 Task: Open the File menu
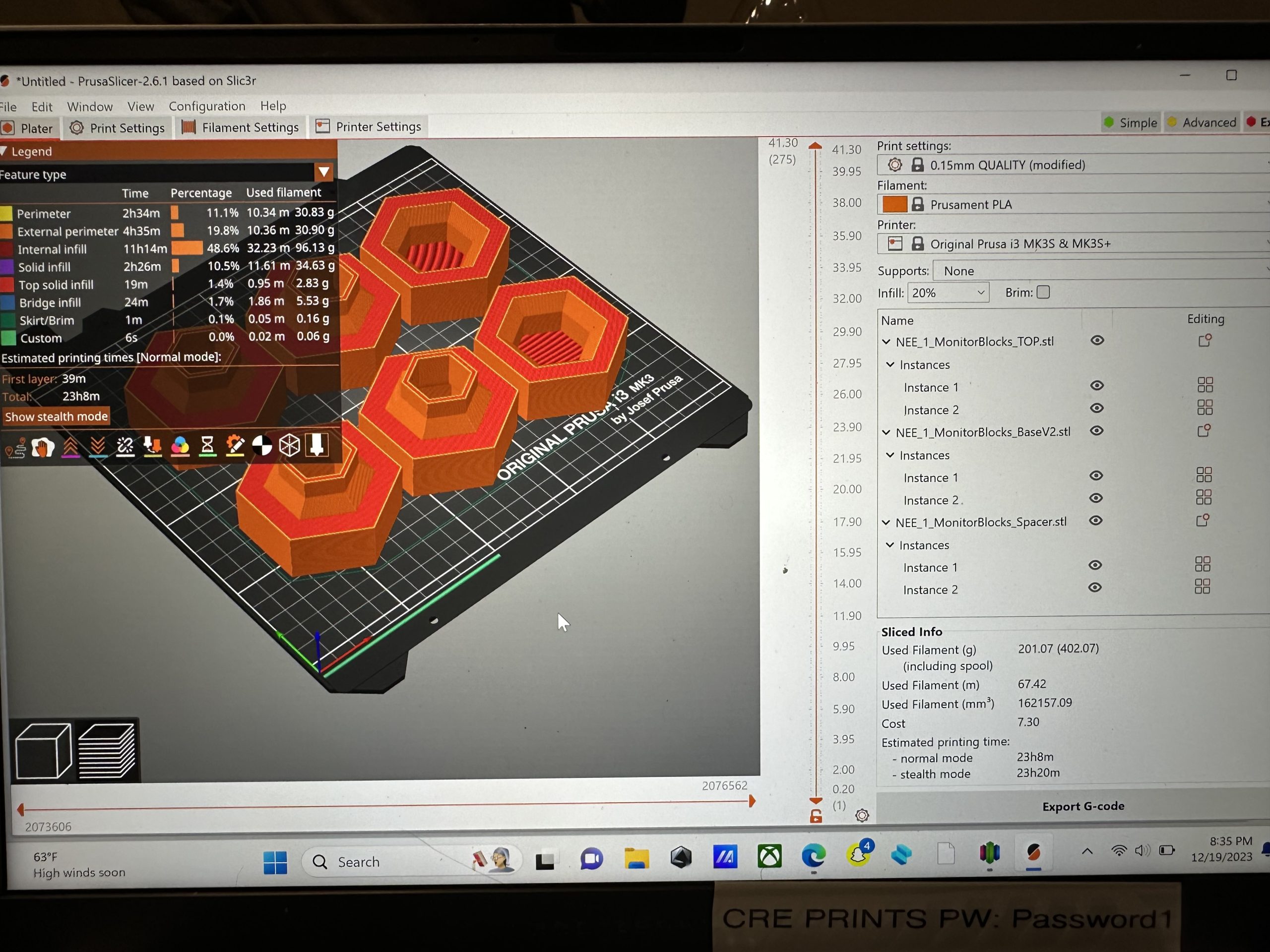click(7, 107)
